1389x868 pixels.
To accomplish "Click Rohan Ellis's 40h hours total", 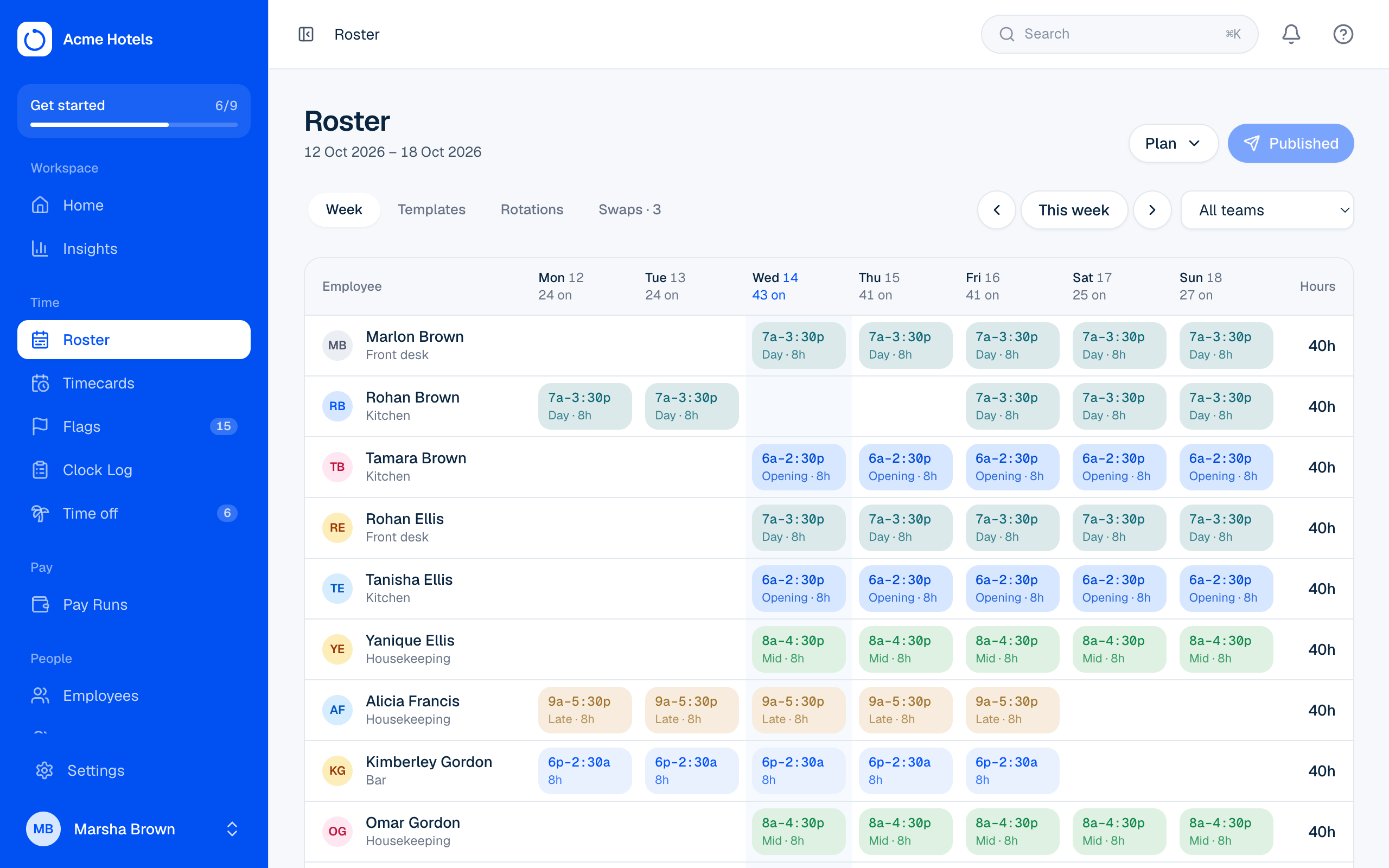I will pos(1321,528).
